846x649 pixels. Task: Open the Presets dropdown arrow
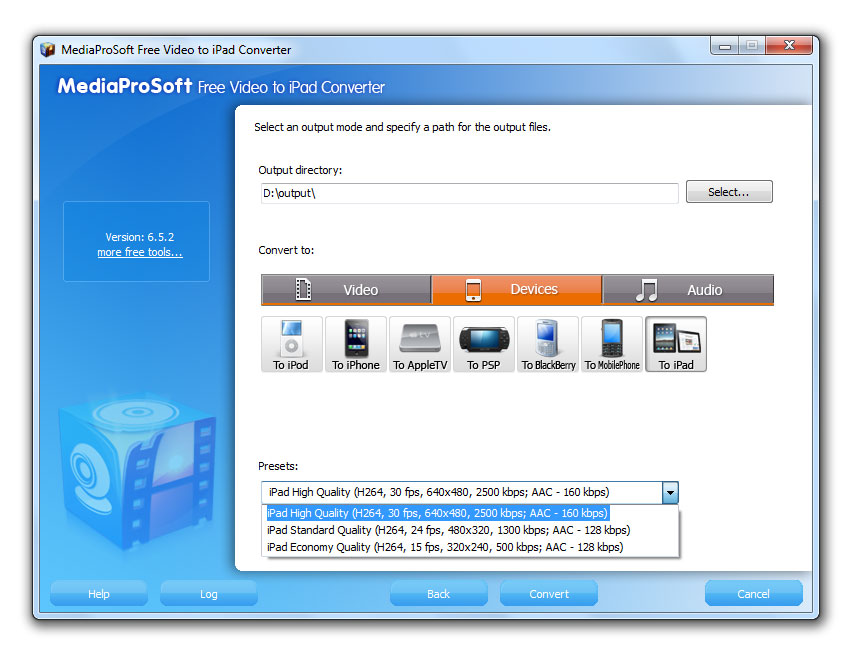point(670,493)
